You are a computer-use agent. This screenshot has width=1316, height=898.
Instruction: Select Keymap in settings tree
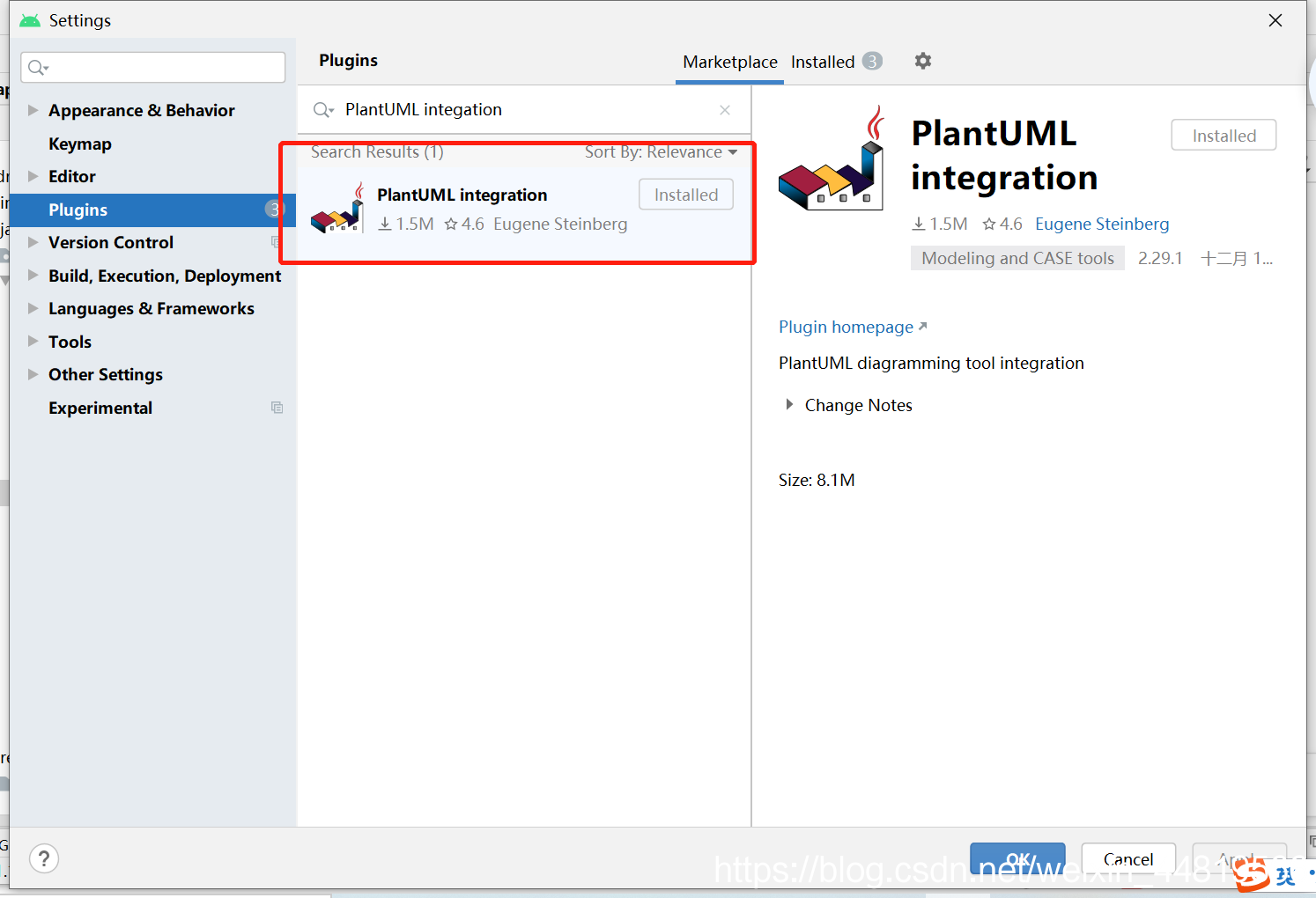(80, 144)
